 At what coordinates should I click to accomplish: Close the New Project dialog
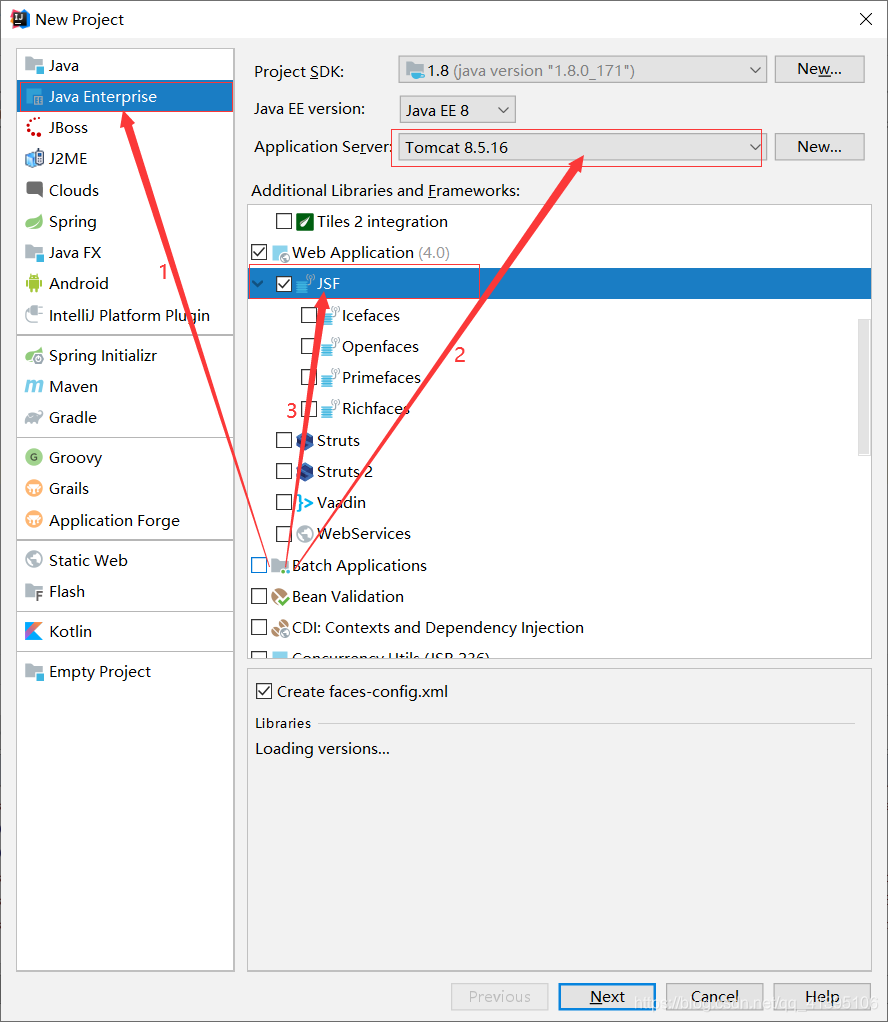[x=865, y=20]
